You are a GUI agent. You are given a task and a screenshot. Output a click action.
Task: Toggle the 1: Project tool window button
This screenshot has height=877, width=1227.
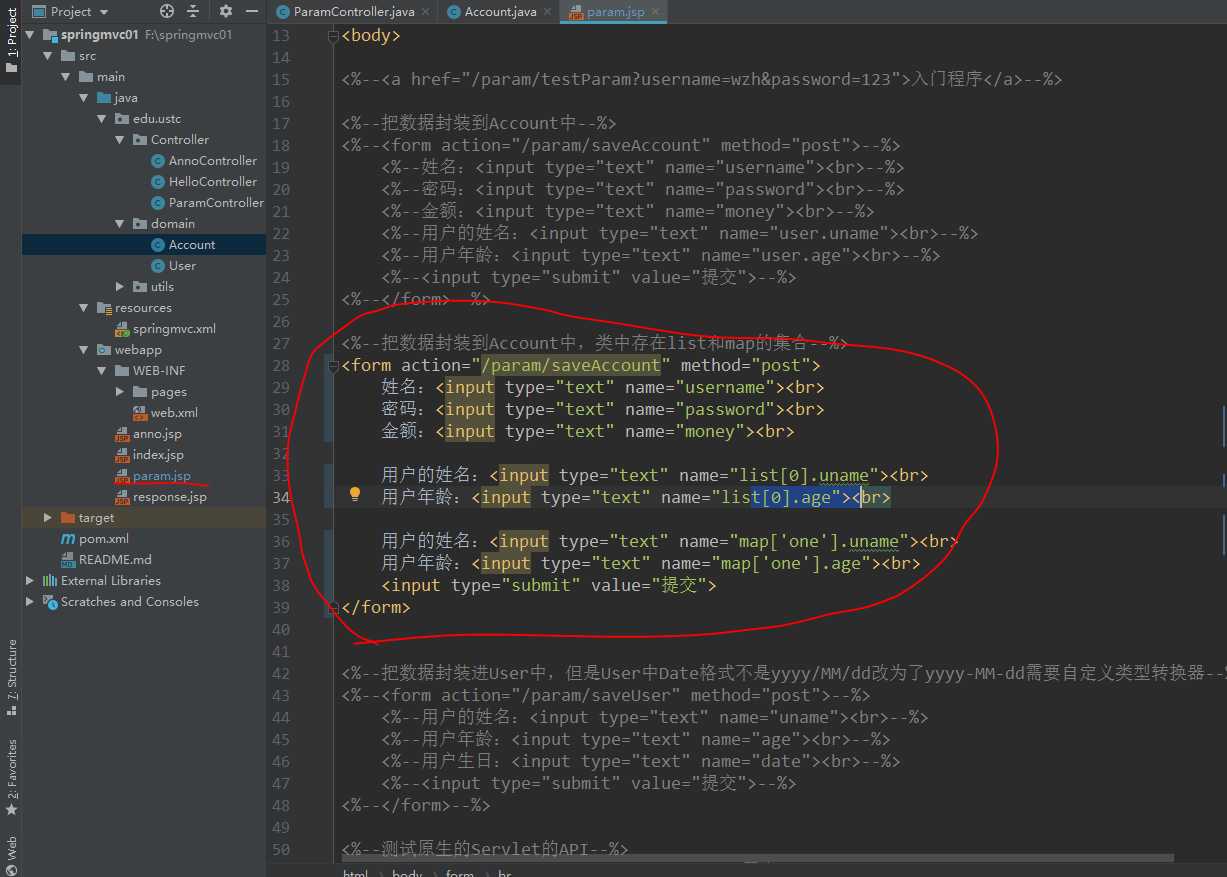point(11,42)
